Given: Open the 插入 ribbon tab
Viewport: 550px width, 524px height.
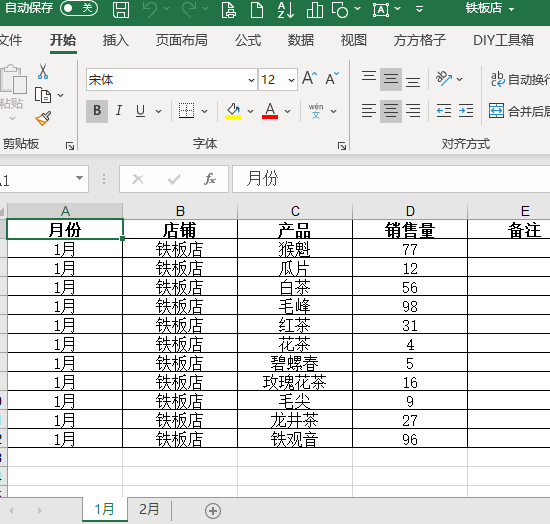Looking at the screenshot, I should coord(116,40).
